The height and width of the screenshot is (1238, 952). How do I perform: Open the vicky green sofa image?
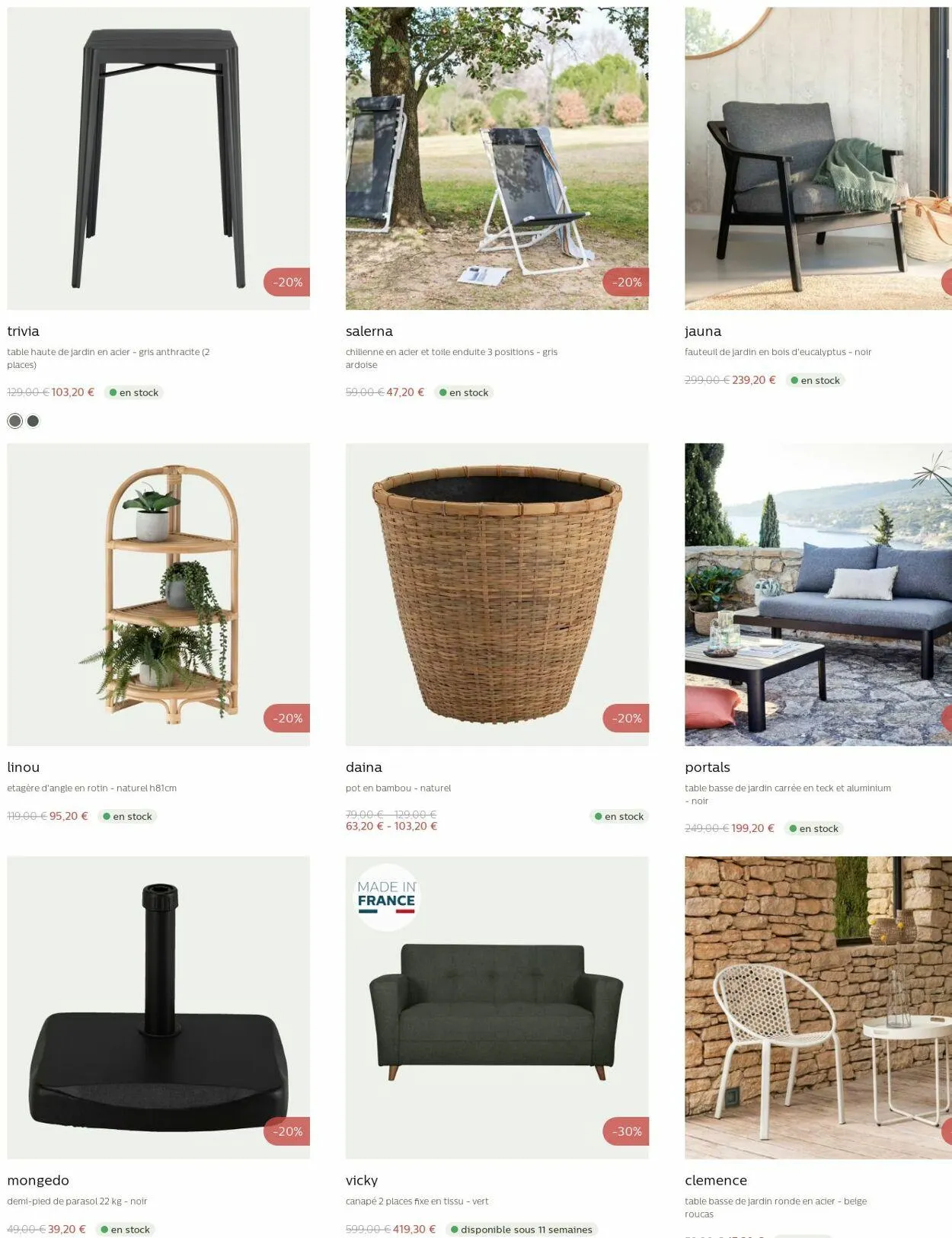click(497, 1007)
